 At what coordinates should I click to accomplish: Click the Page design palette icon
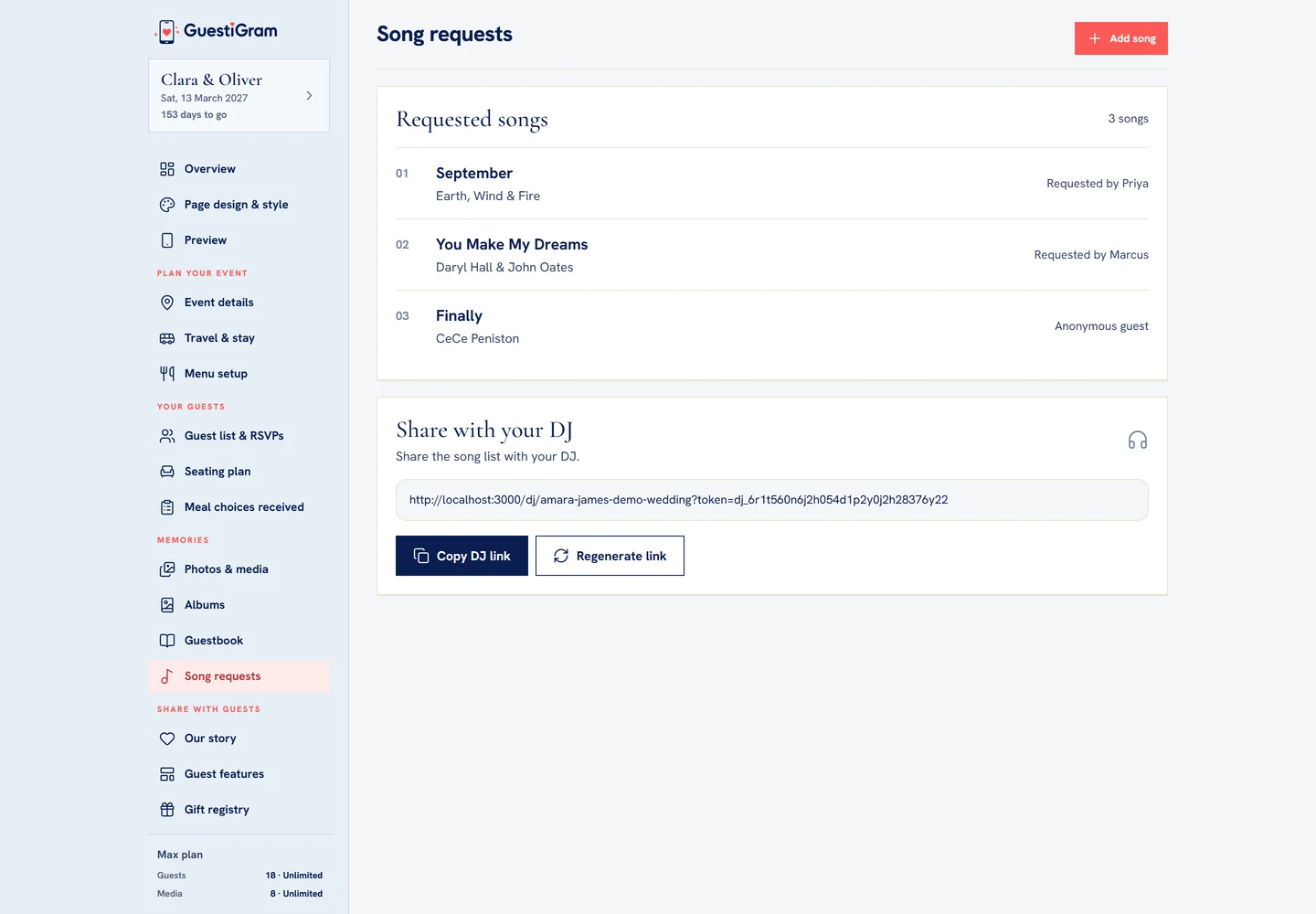click(x=167, y=205)
